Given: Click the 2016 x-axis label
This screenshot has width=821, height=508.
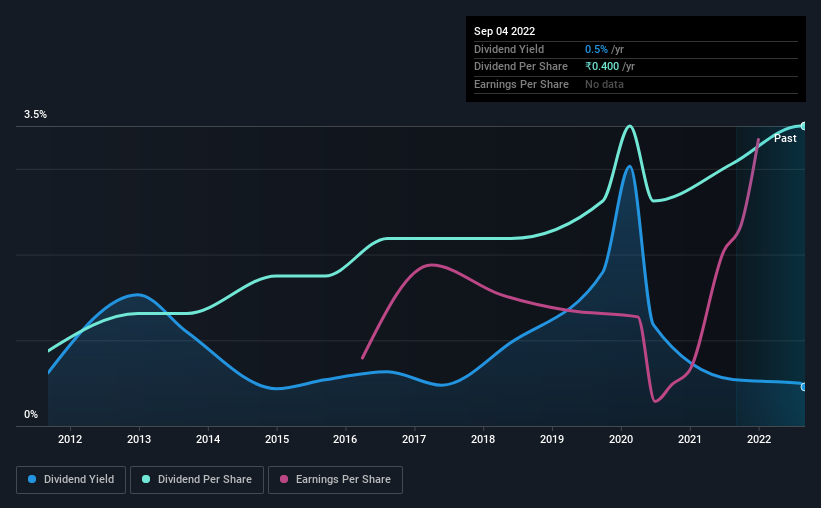Looking at the screenshot, I should (x=345, y=439).
